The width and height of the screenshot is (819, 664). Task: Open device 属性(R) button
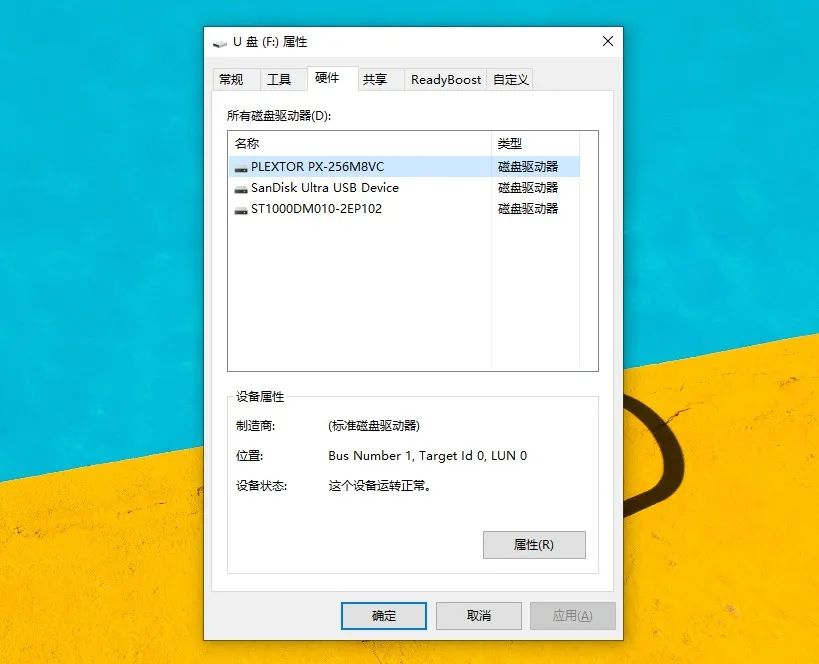click(x=534, y=545)
